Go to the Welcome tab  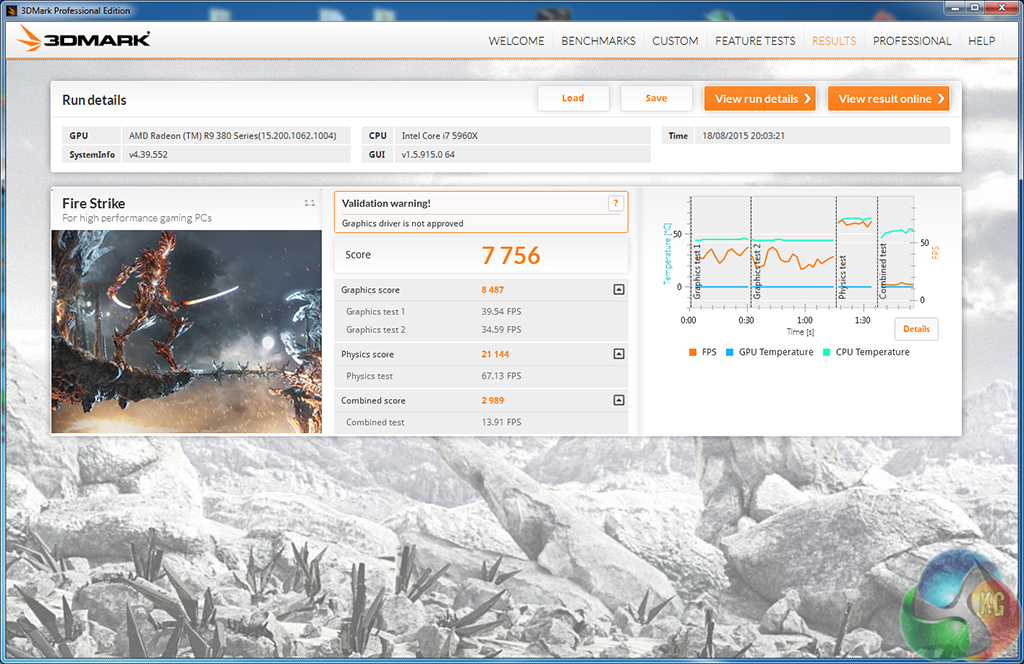pos(516,41)
